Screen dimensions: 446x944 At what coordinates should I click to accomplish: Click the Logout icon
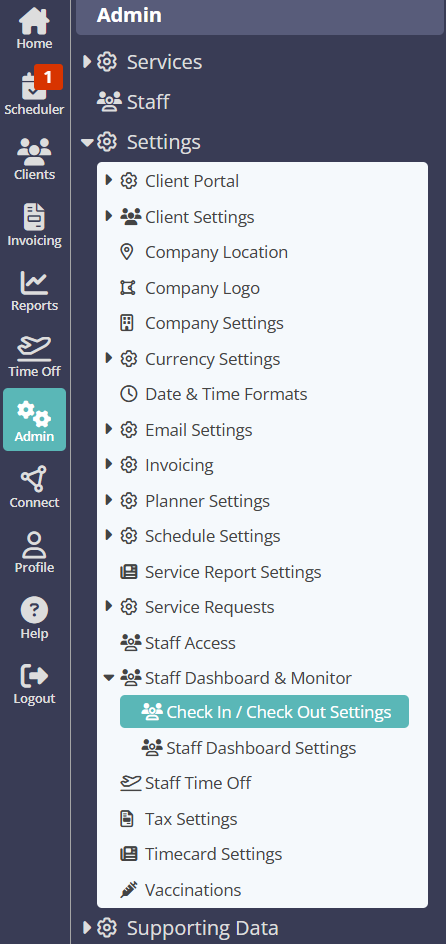(34, 675)
